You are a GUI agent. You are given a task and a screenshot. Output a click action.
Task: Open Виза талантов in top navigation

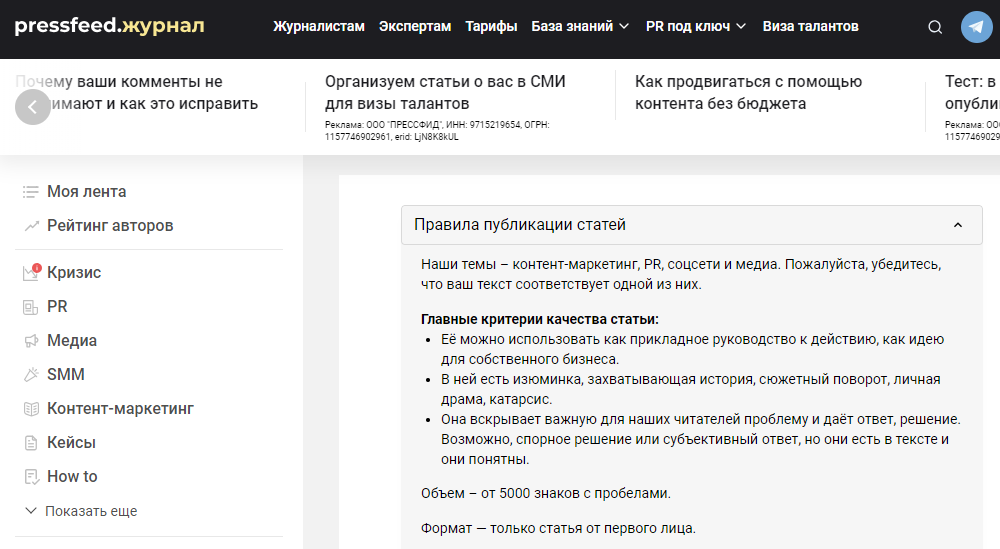click(x=810, y=27)
